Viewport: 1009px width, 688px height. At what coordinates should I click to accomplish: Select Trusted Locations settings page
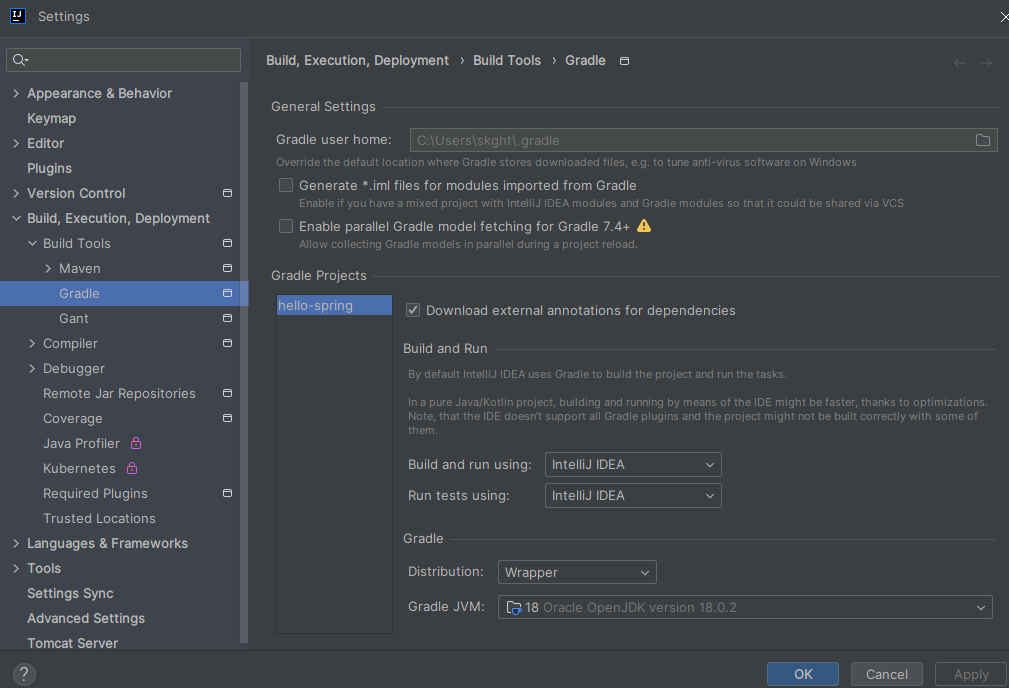coord(99,518)
